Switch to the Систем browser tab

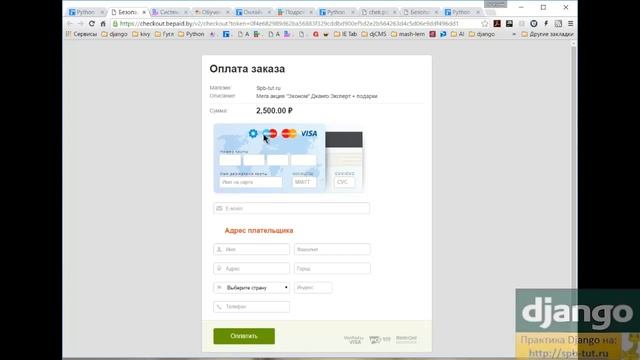tap(169, 12)
